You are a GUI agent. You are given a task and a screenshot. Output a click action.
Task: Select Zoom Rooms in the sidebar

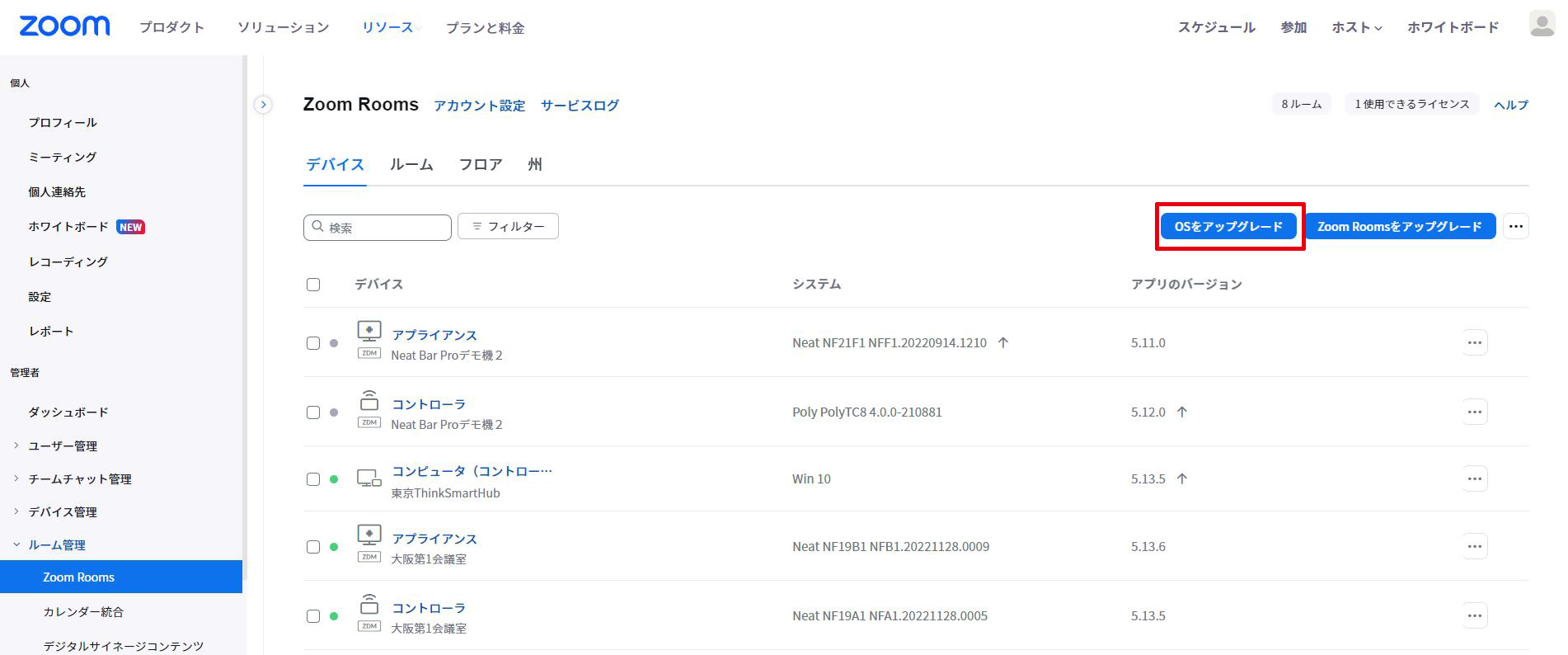pos(121,577)
